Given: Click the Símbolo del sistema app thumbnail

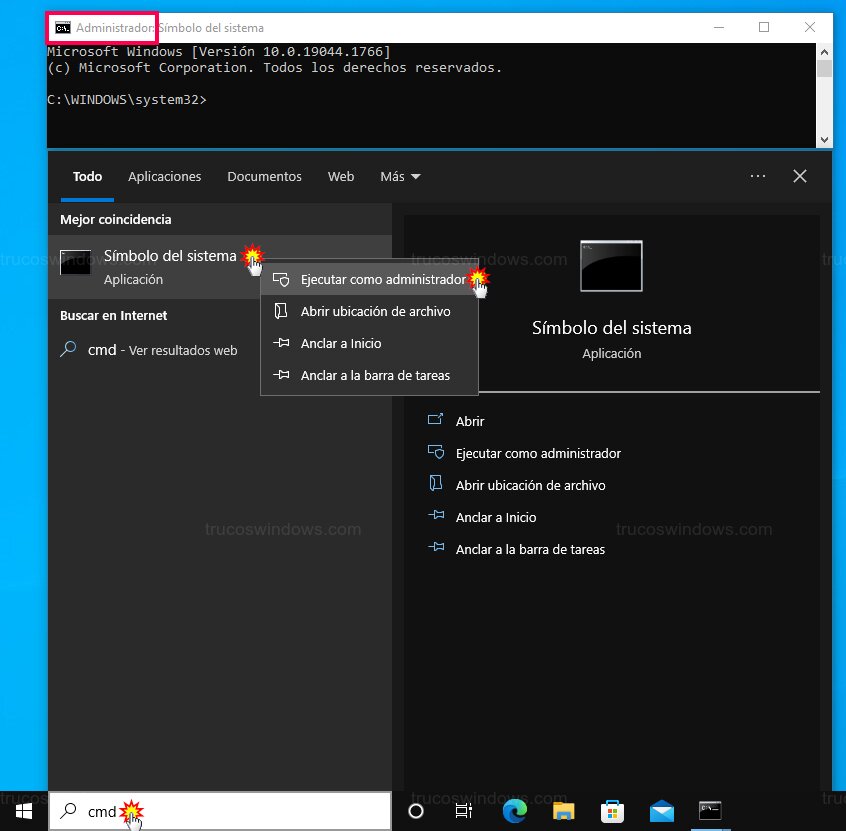Looking at the screenshot, I should tap(611, 265).
